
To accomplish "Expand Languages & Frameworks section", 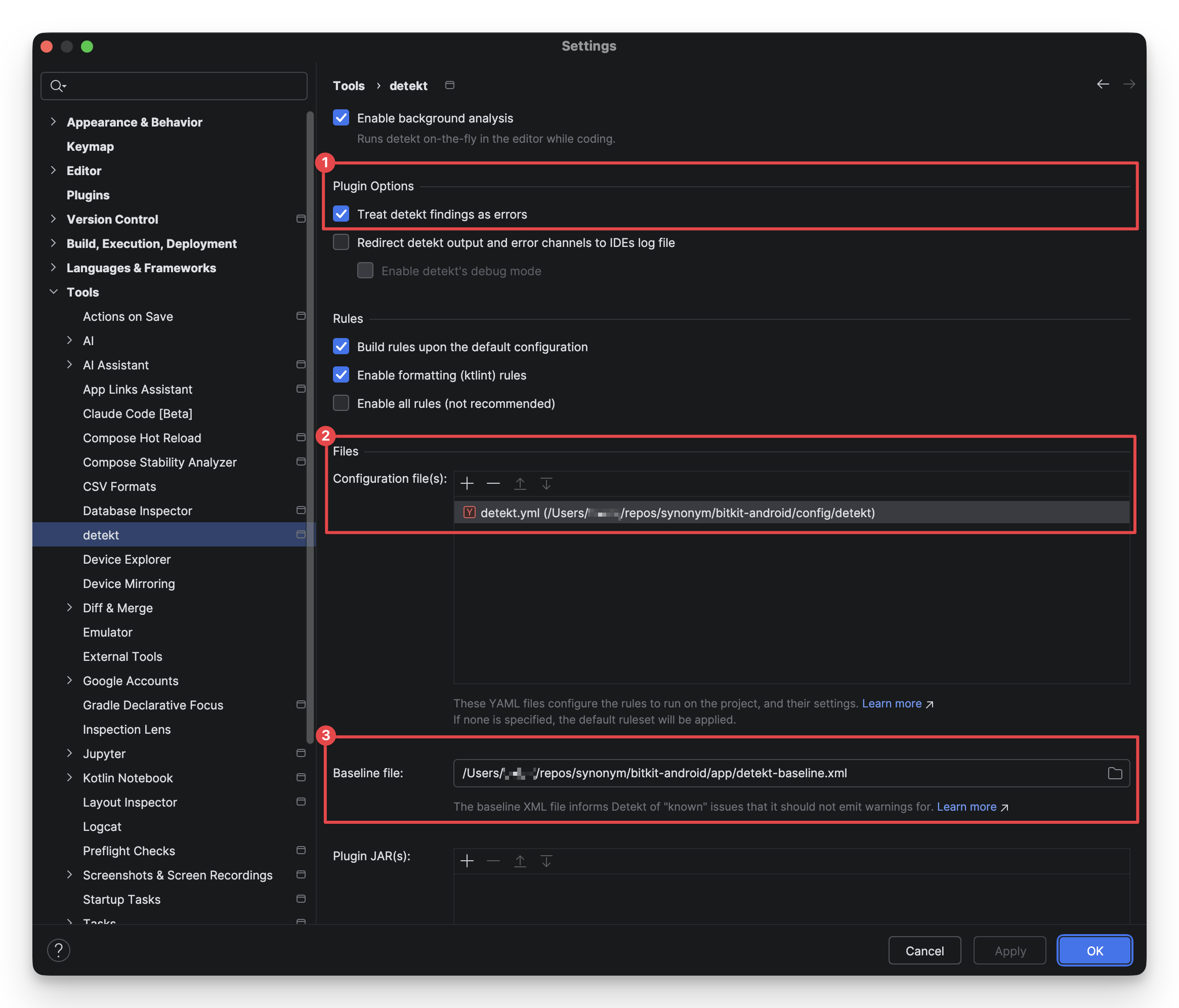I will [53, 268].
